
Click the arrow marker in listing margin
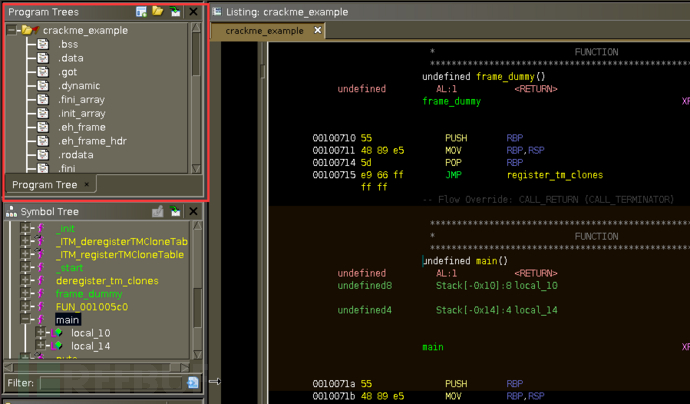point(212,381)
